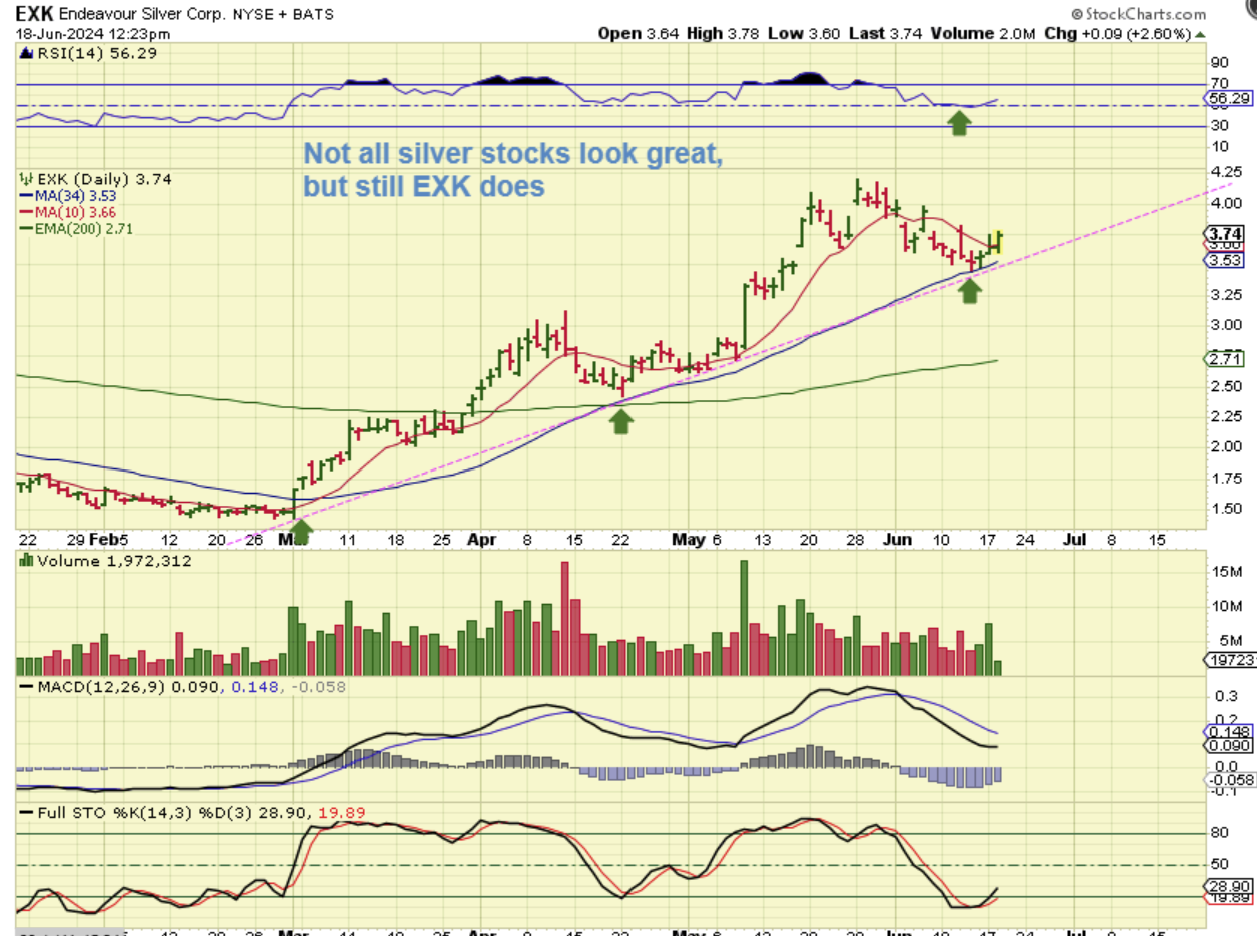Click the 0.090 MACD tag on right axis
The width and height of the screenshot is (1257, 936).
click(1227, 745)
